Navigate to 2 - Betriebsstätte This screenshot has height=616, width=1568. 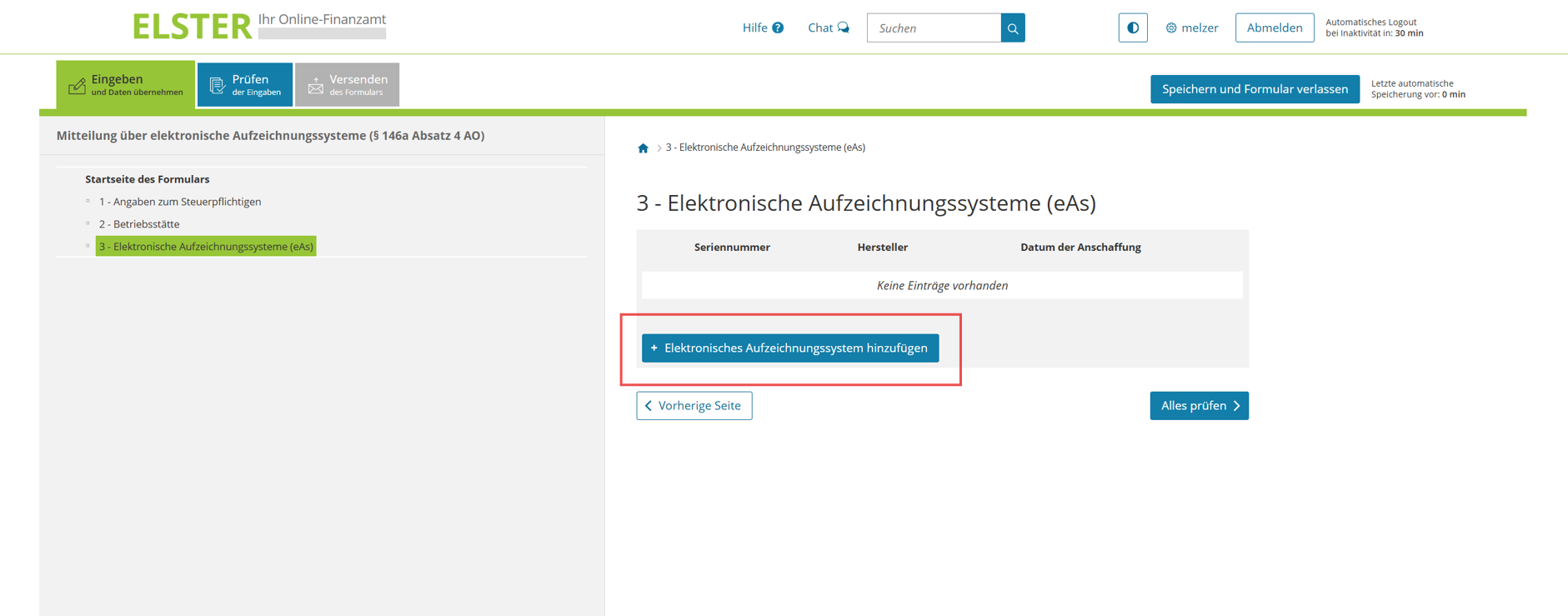[x=139, y=224]
